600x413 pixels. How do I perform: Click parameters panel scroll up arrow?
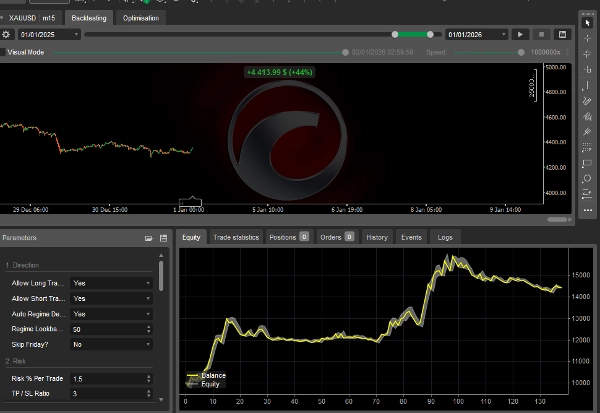click(161, 255)
